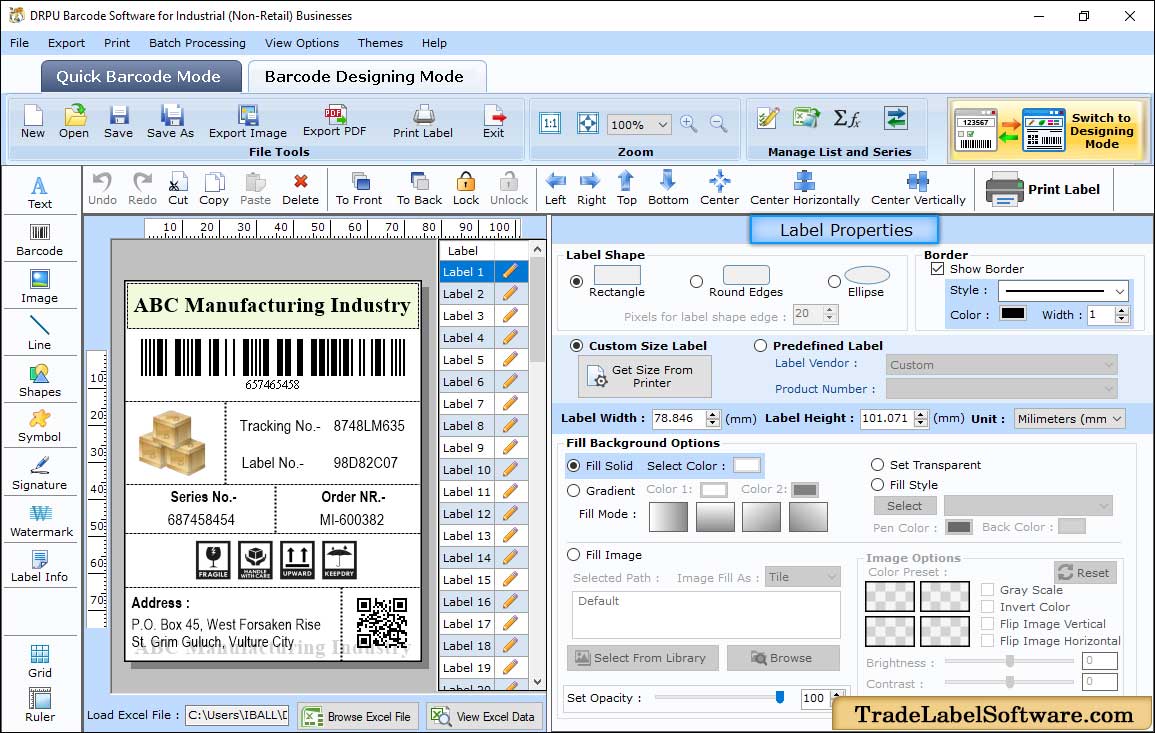Viewport: 1155px width, 733px height.
Task: Lock the selected object
Action: pos(466,189)
